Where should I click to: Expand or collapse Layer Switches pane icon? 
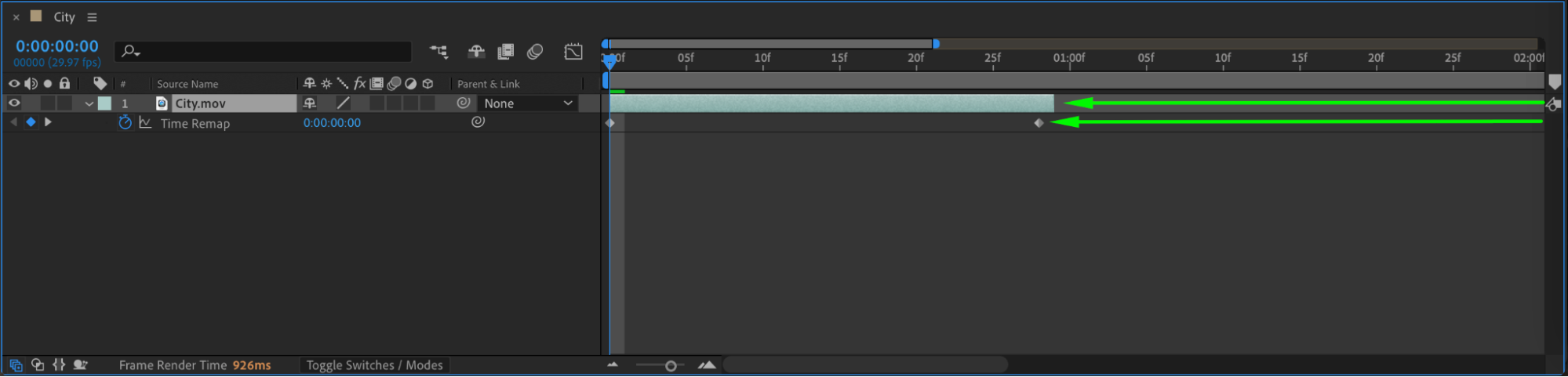[16, 365]
